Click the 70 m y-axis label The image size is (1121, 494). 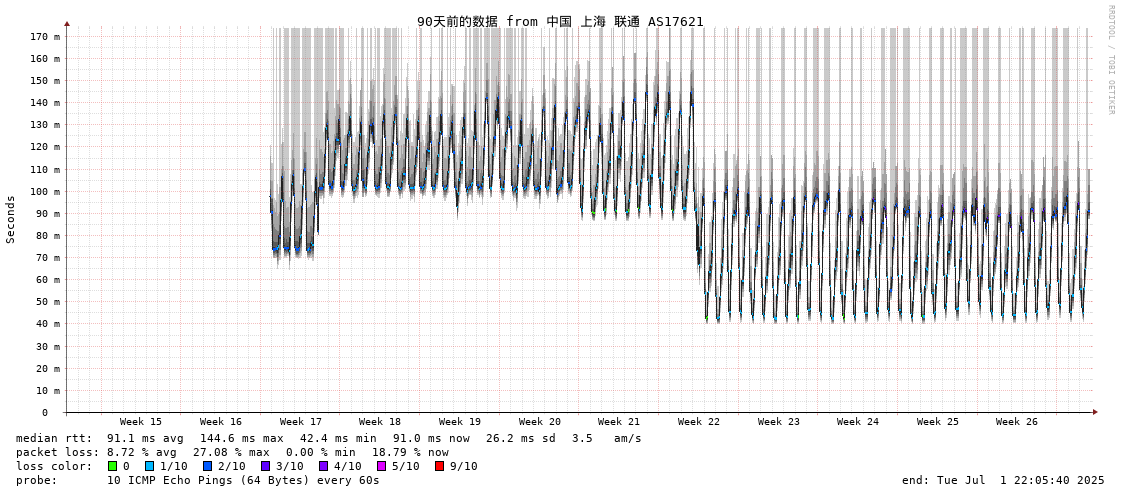(x=47, y=258)
